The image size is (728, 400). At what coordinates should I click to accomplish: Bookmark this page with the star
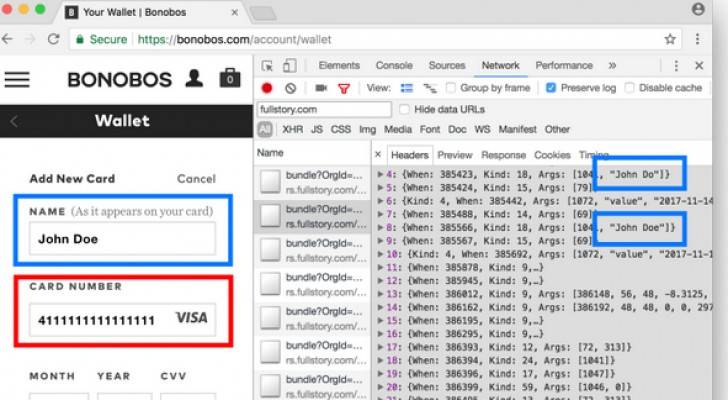pyautogui.click(x=670, y=39)
